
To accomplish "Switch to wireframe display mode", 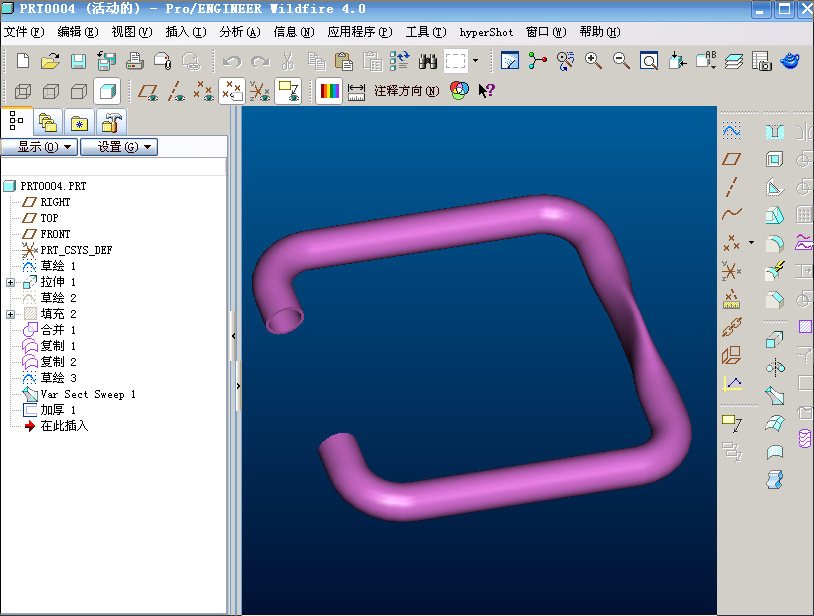I will 23,91.
